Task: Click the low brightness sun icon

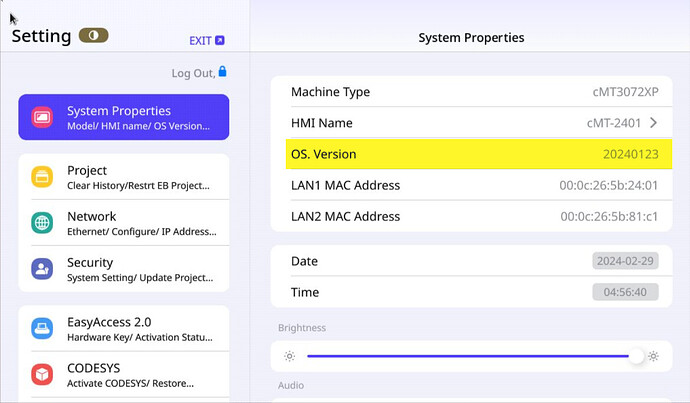Action: click(289, 356)
